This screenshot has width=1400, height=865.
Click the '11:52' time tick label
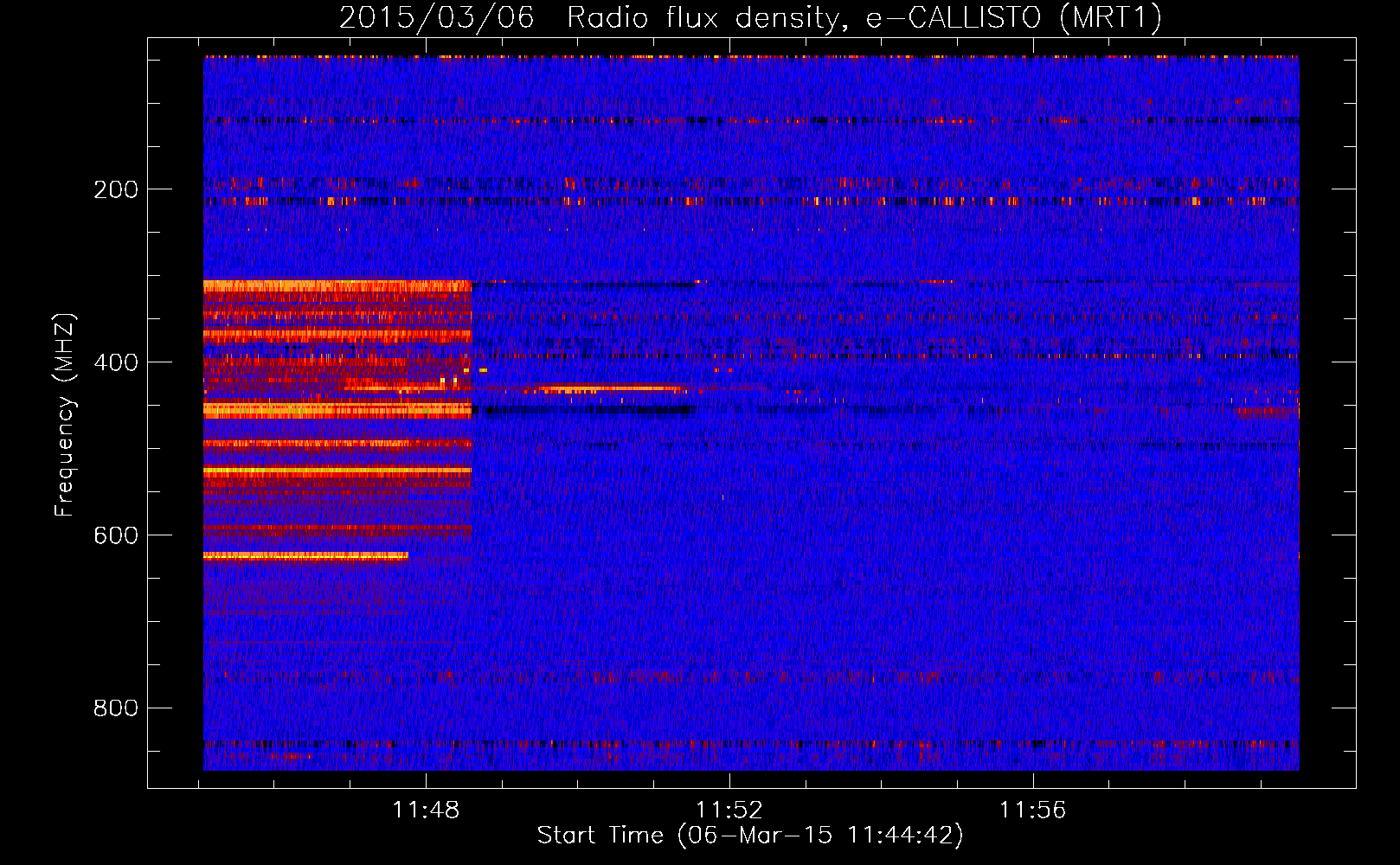coord(729,811)
